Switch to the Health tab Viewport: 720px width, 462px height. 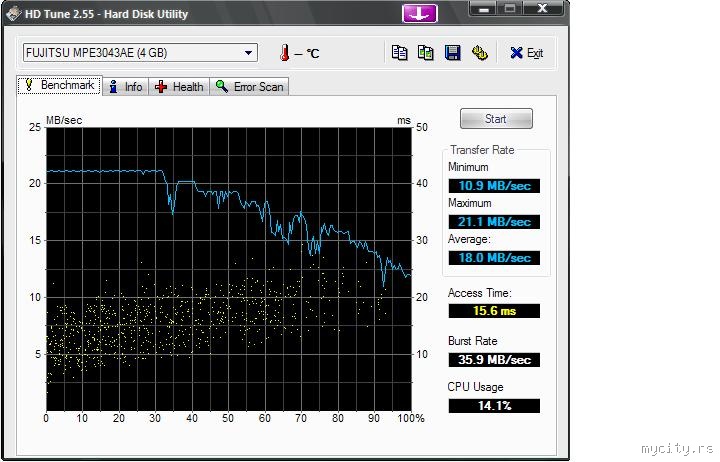tap(179, 87)
